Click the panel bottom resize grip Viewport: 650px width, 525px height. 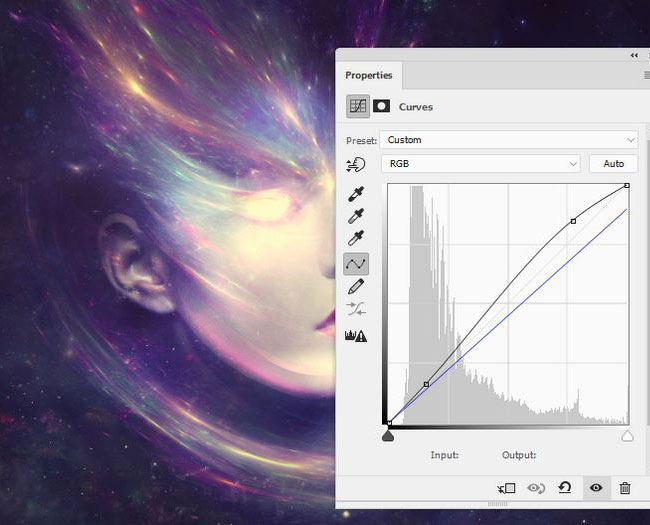point(497,504)
